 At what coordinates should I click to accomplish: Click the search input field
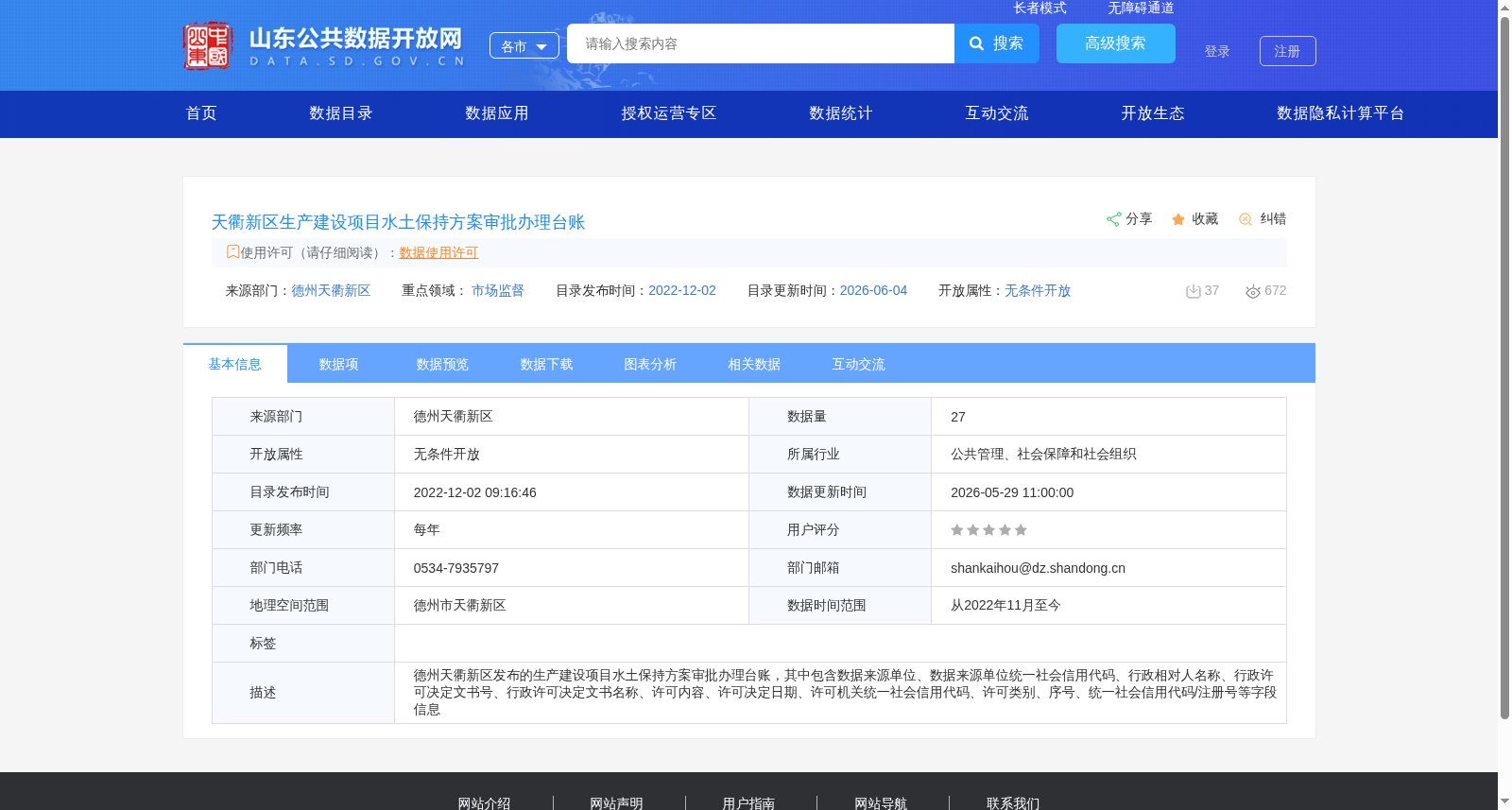coord(761,43)
